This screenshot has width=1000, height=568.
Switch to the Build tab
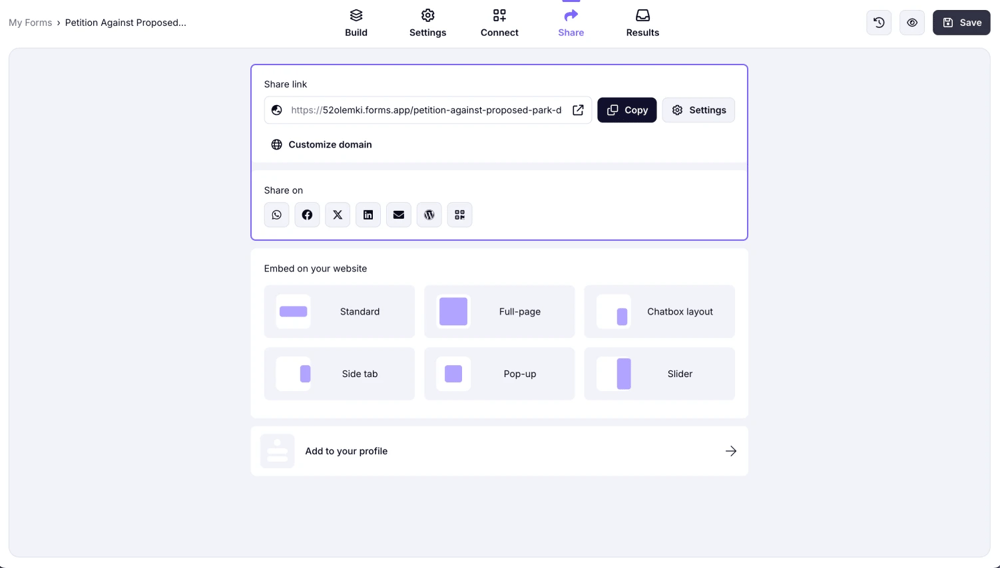click(x=356, y=23)
